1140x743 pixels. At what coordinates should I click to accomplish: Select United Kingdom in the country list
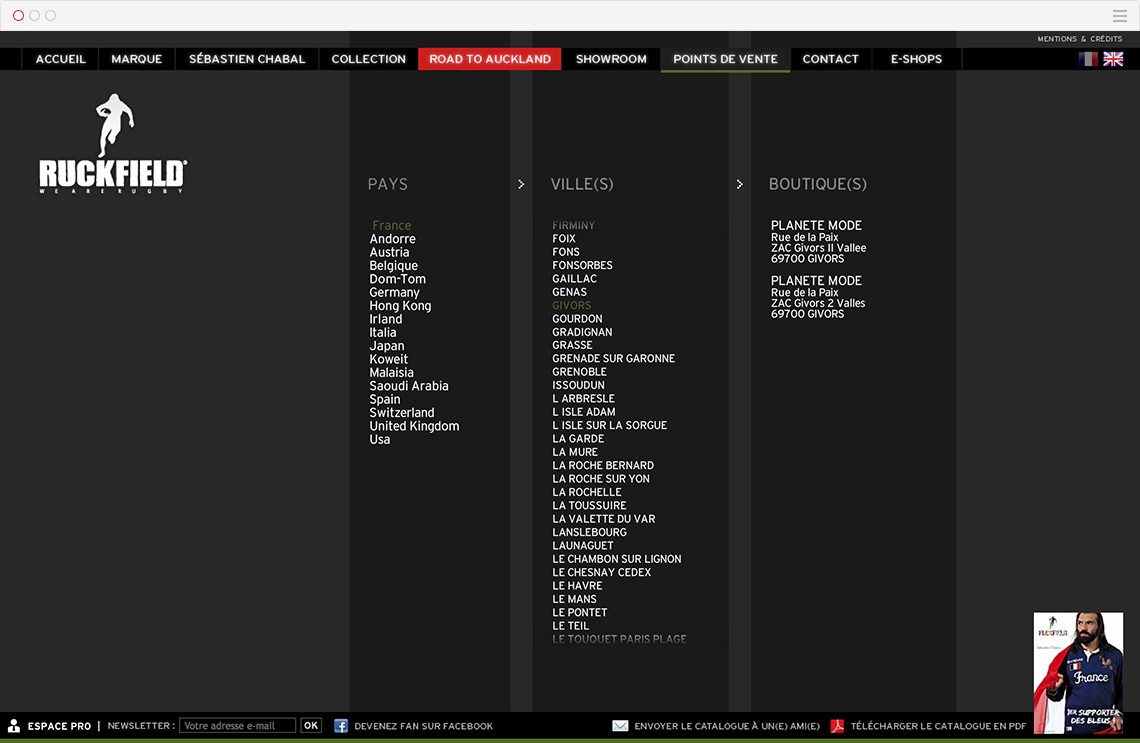tap(414, 426)
